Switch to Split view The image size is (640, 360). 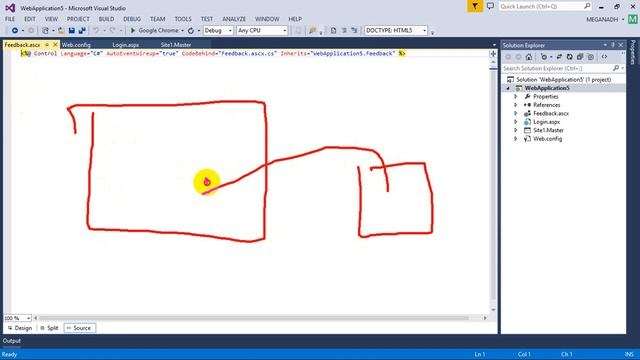tap(49, 328)
